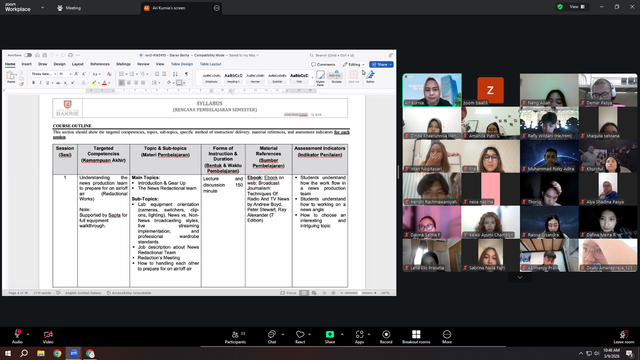Image resolution: width=640 pixels, height=360 pixels.
Task: Show hidden tray icons arrow
Action: coord(580,353)
